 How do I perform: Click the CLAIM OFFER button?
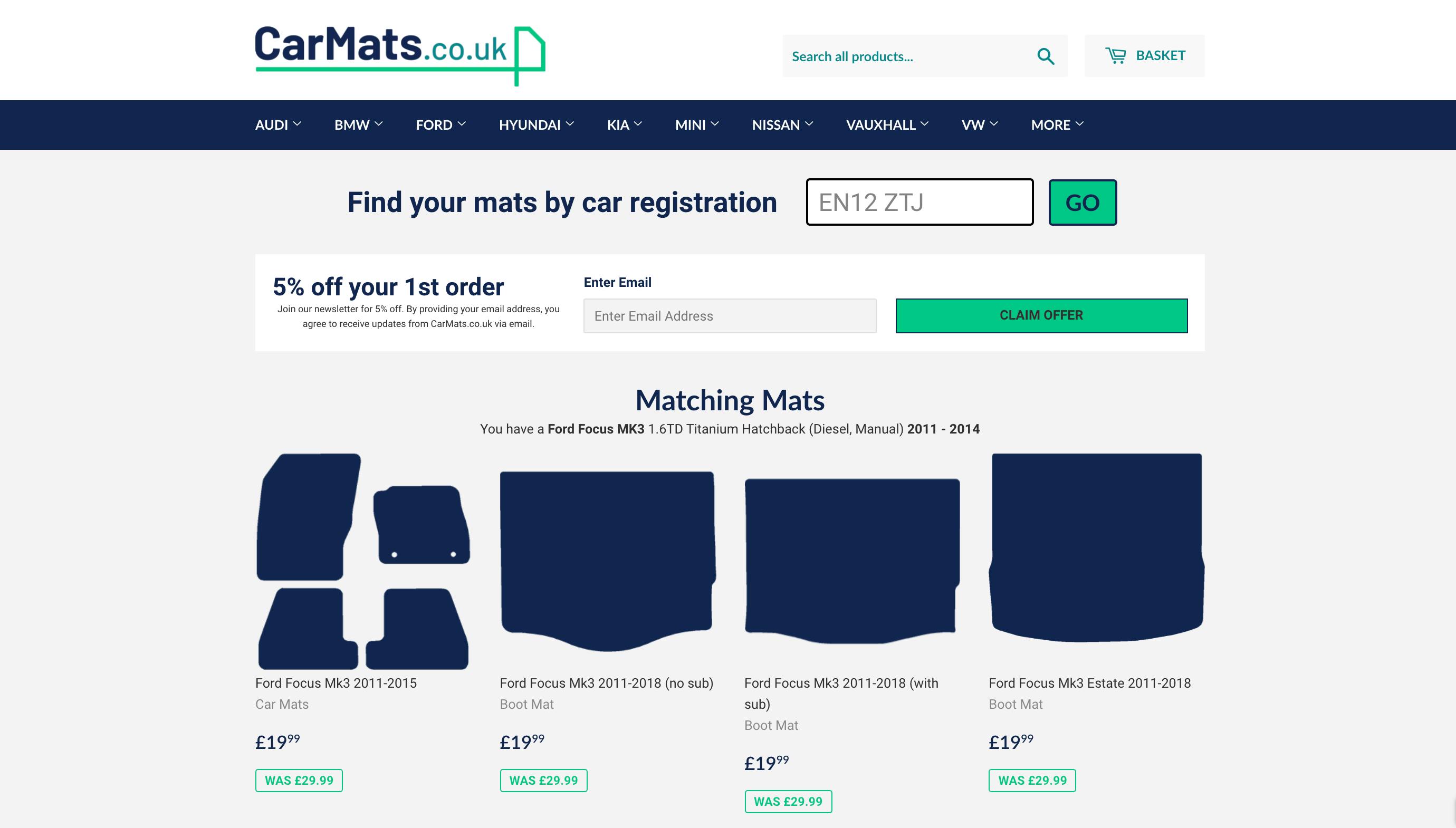pyautogui.click(x=1041, y=314)
